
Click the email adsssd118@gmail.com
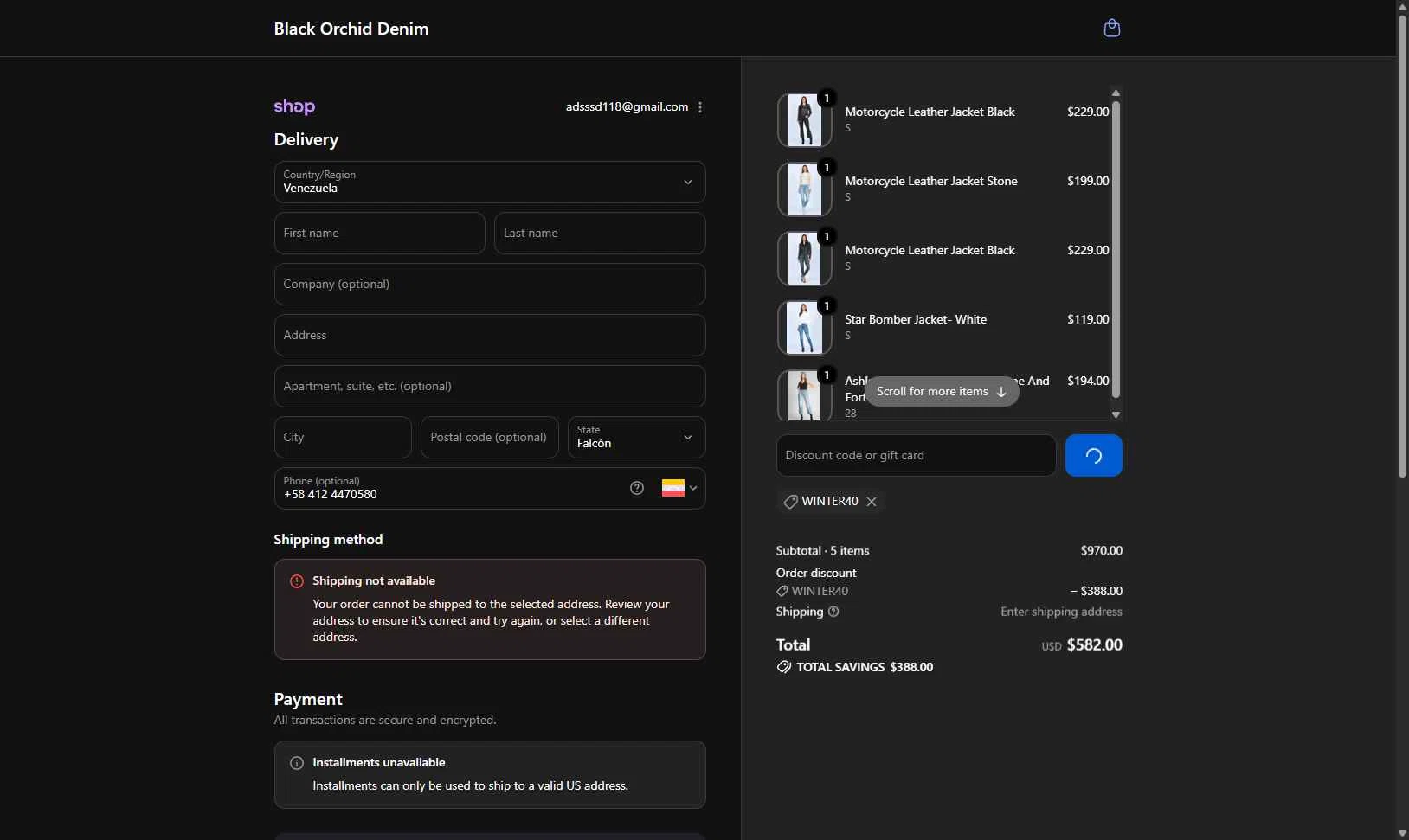(x=627, y=107)
